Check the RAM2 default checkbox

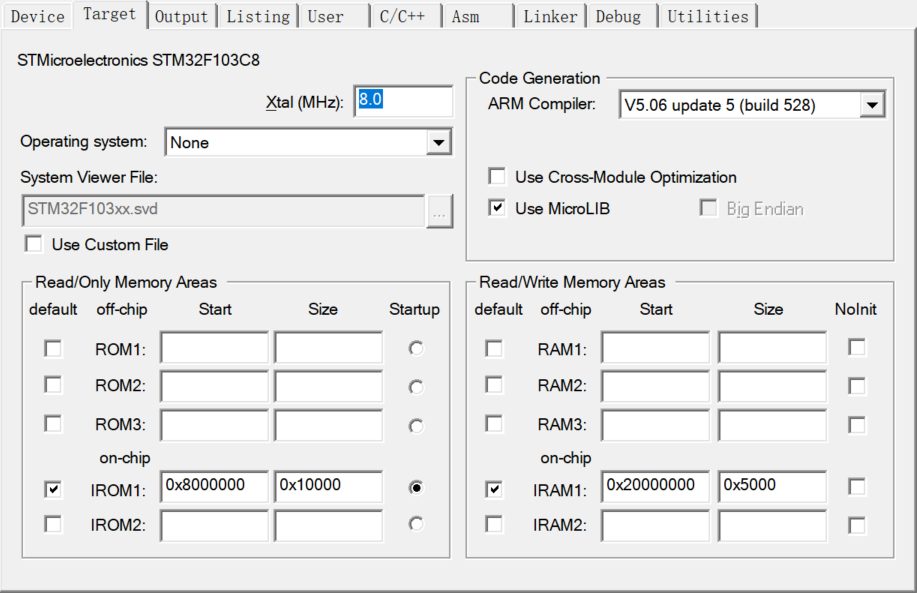[494, 385]
